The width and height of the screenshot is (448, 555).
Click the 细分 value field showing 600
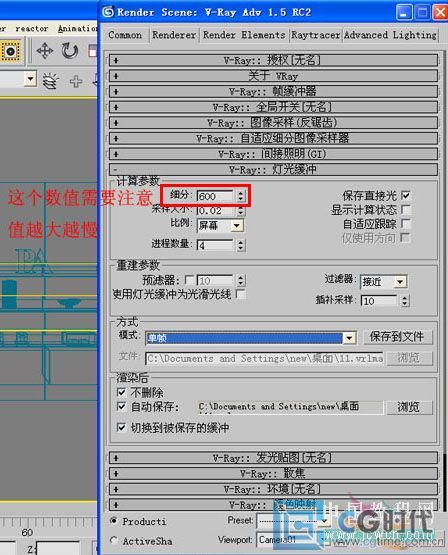215,196
